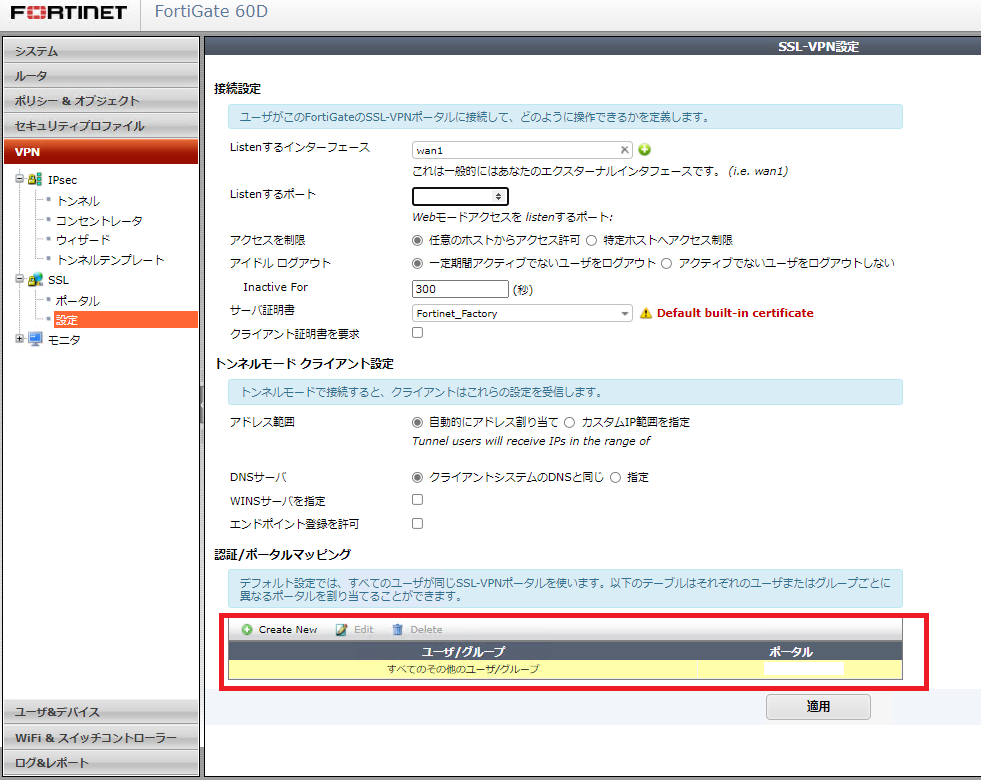
Task: Click the Listenするポート stepper arrows
Action: coord(498,196)
